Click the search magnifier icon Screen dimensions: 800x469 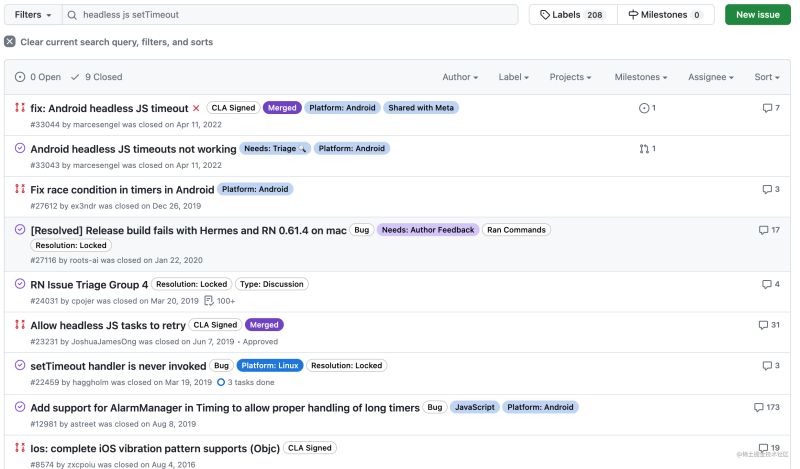pos(72,15)
